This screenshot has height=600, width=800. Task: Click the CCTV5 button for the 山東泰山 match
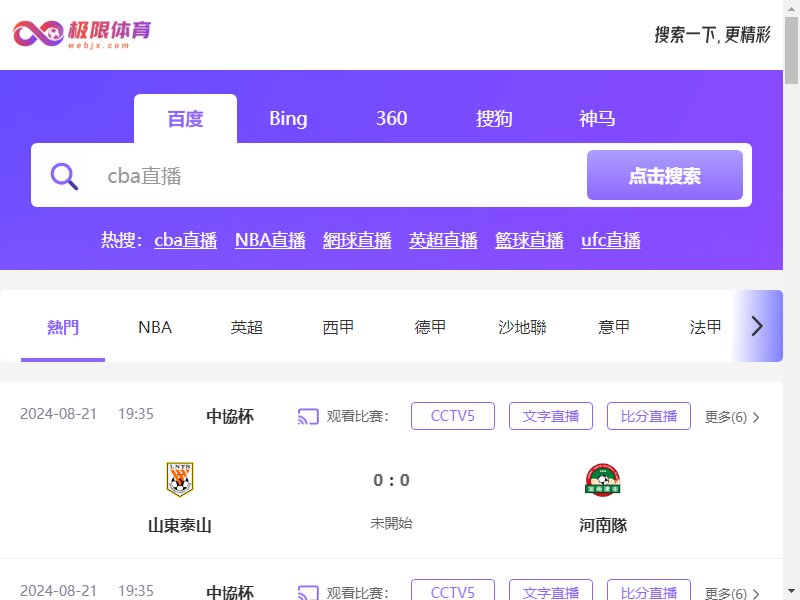point(453,416)
